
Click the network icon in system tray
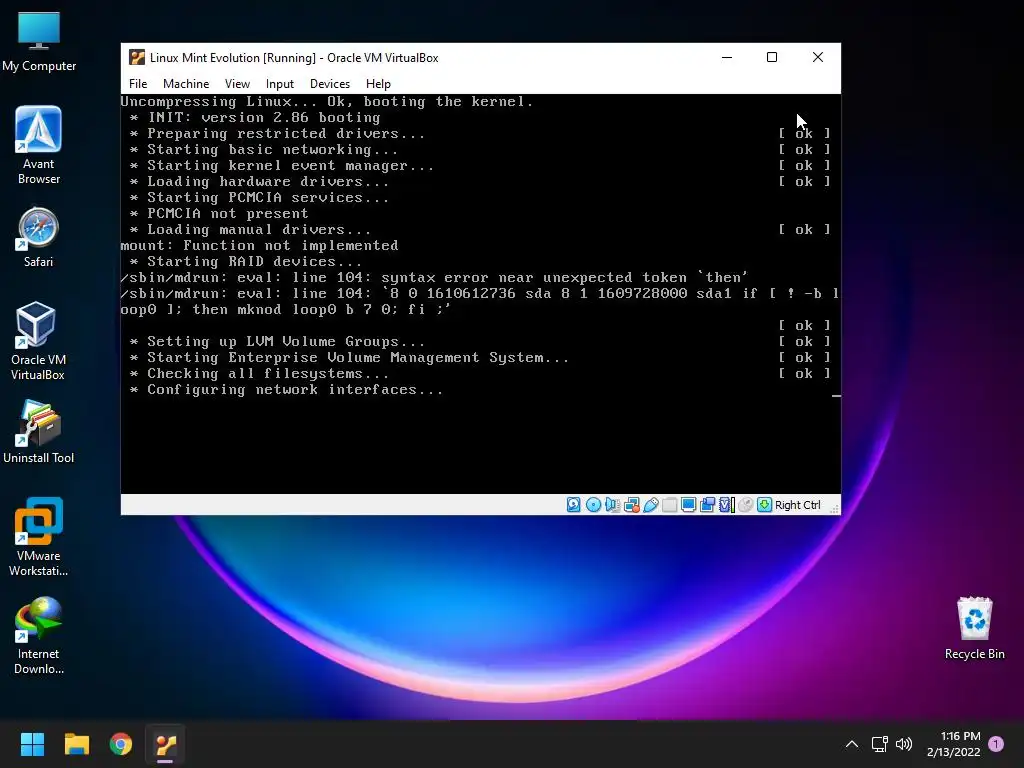(879, 744)
